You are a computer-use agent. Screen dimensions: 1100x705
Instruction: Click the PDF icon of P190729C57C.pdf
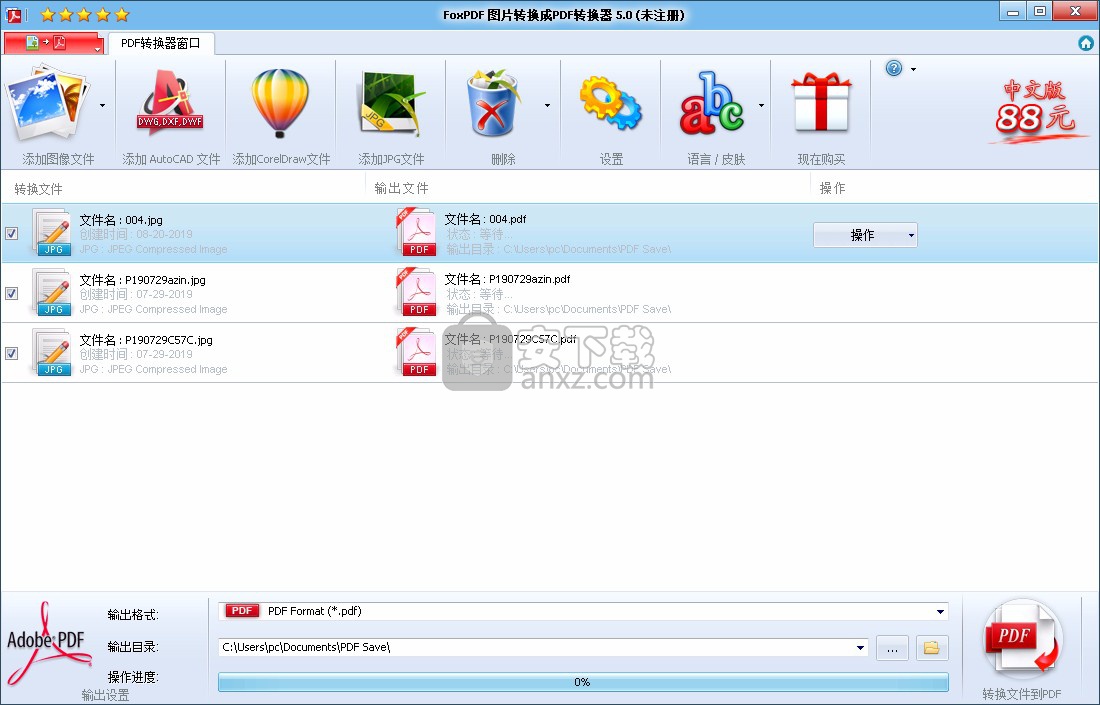click(x=417, y=352)
